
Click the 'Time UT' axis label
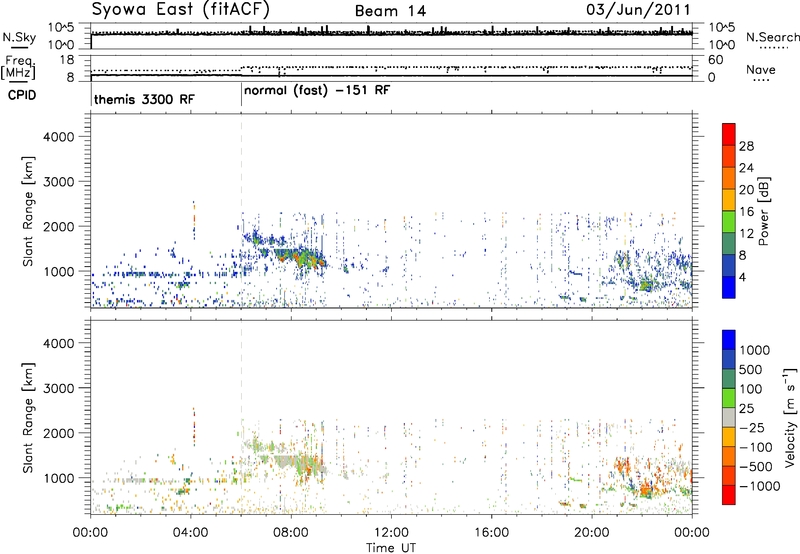[391, 548]
